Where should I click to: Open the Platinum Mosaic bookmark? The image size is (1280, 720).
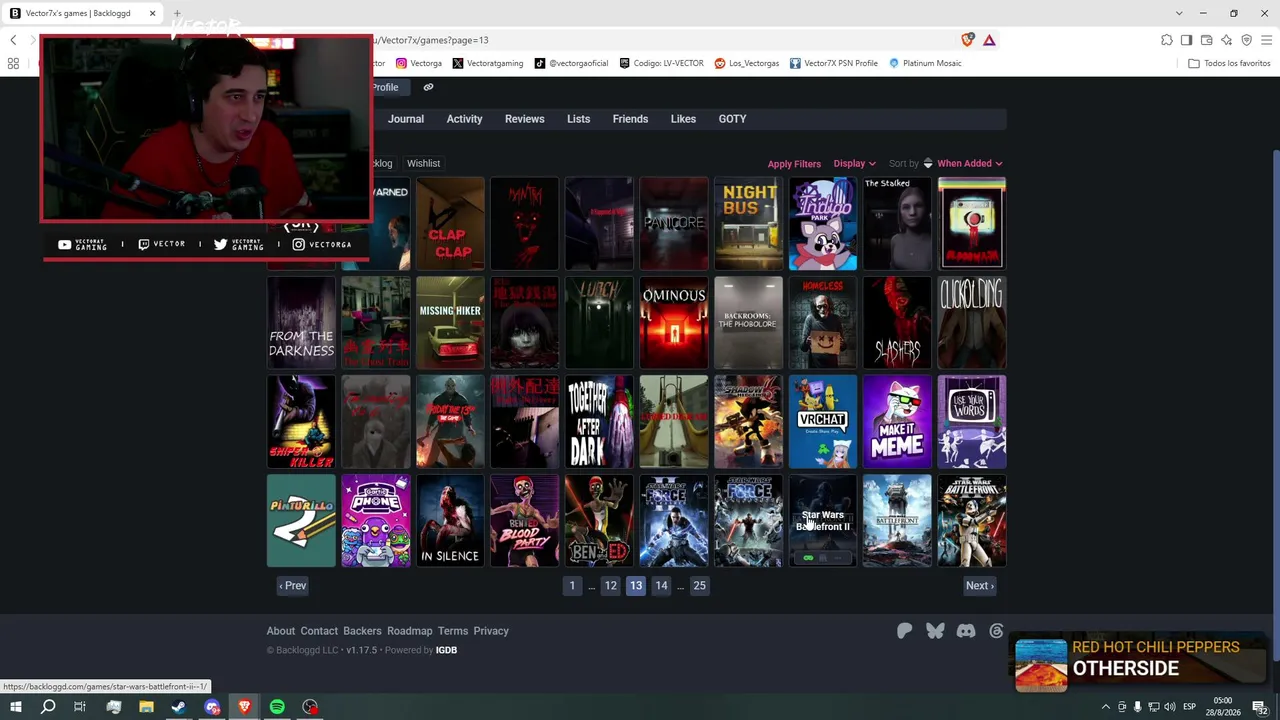click(x=925, y=63)
